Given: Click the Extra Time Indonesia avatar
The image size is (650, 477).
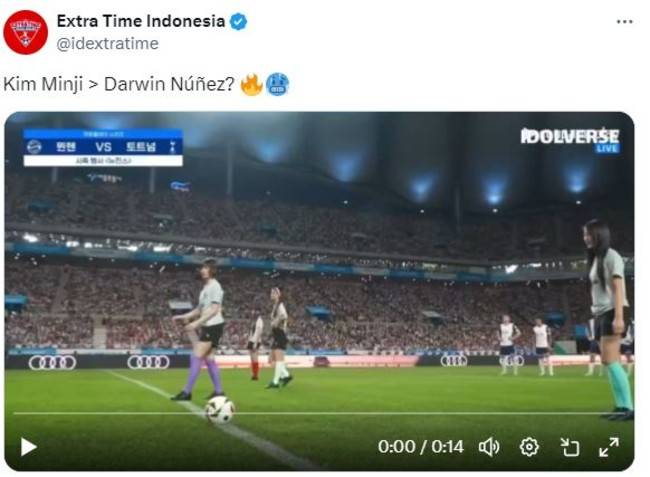Looking at the screenshot, I should (x=26, y=32).
